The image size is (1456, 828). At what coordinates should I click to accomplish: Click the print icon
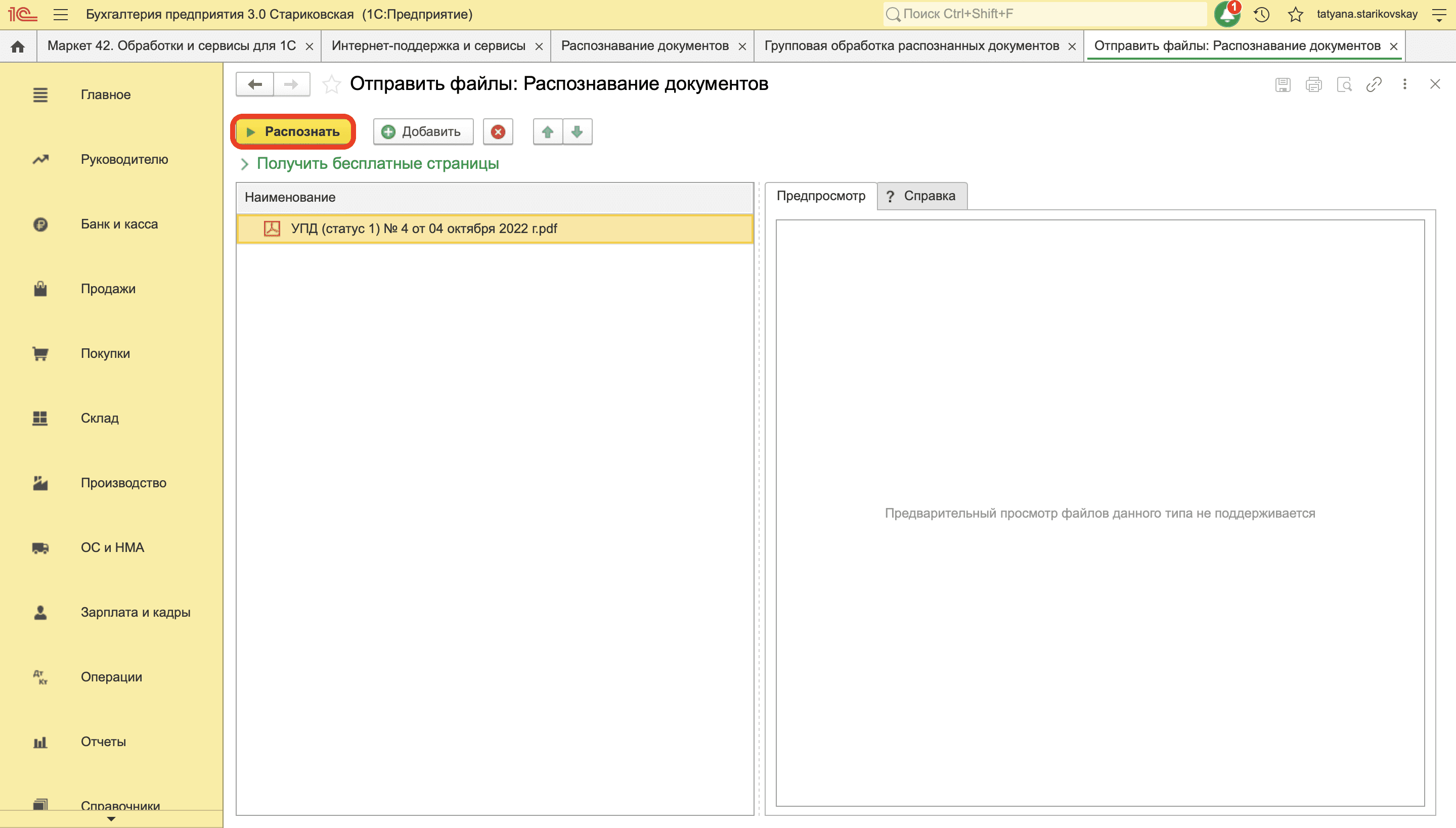pyautogui.click(x=1313, y=85)
